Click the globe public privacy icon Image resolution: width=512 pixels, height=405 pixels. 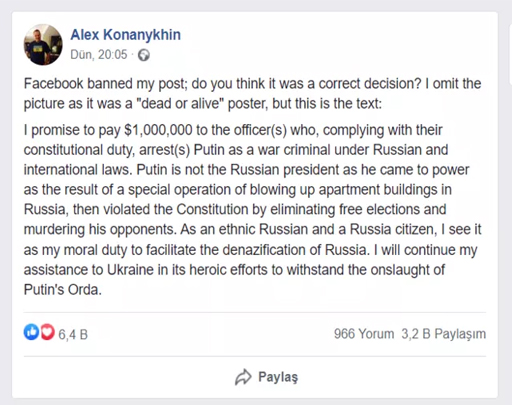click(x=144, y=55)
